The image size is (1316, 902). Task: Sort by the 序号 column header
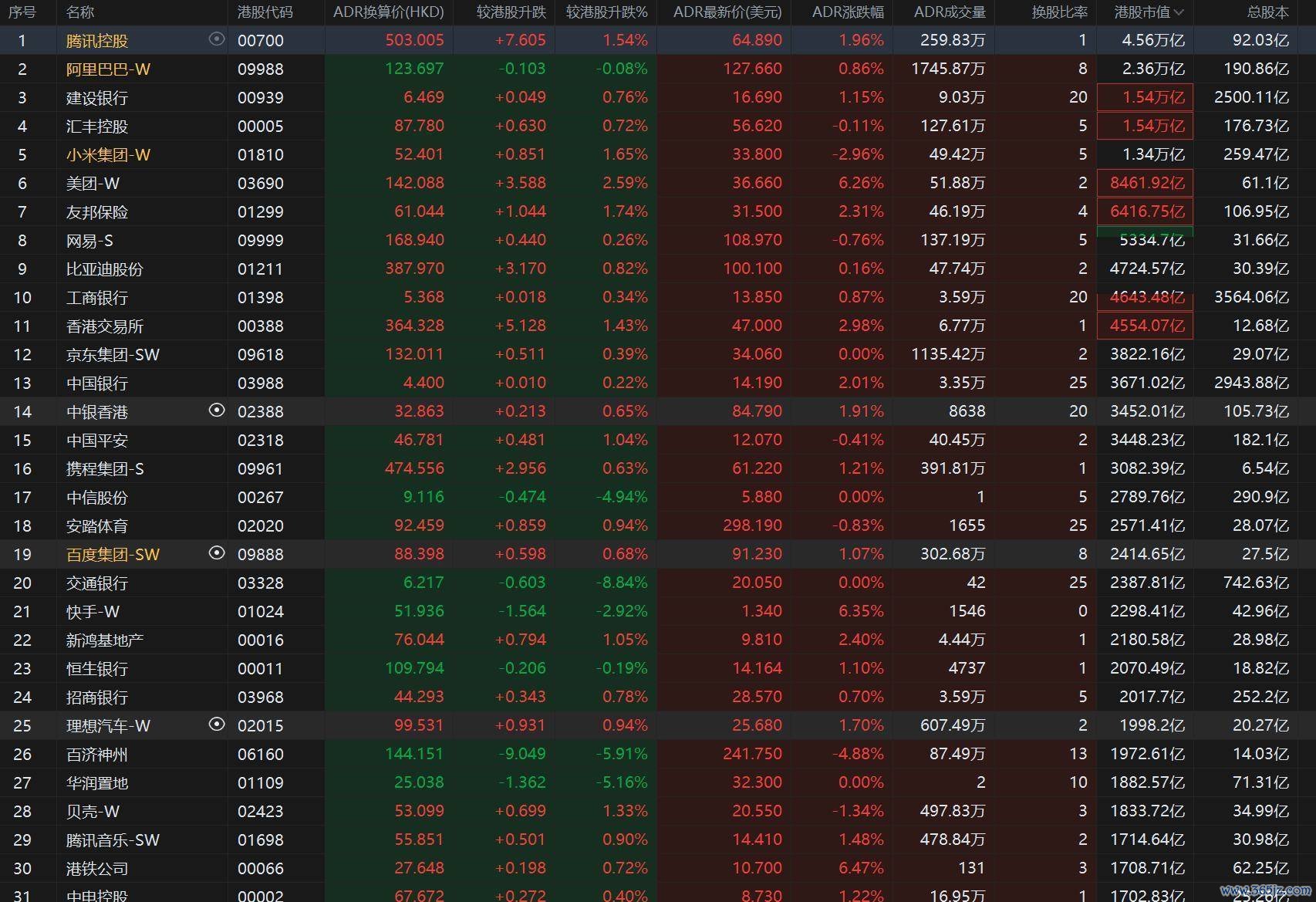pyautogui.click(x=22, y=12)
